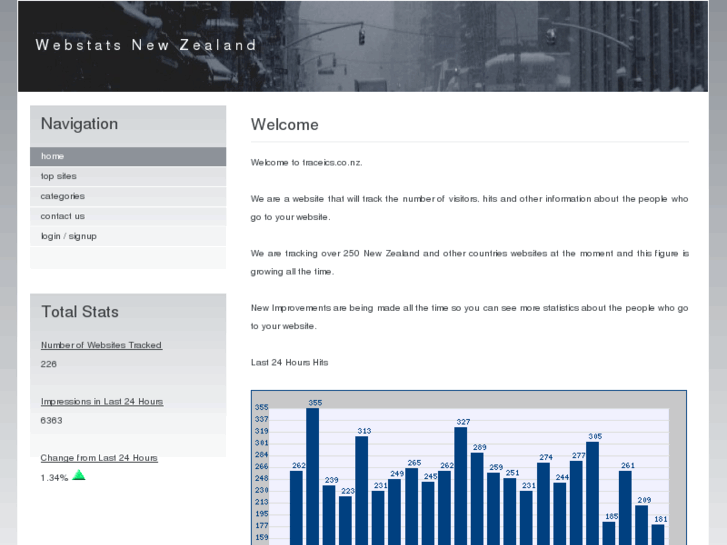727x545 pixels.
Task: Click the Welcome heading
Action: tap(285, 125)
